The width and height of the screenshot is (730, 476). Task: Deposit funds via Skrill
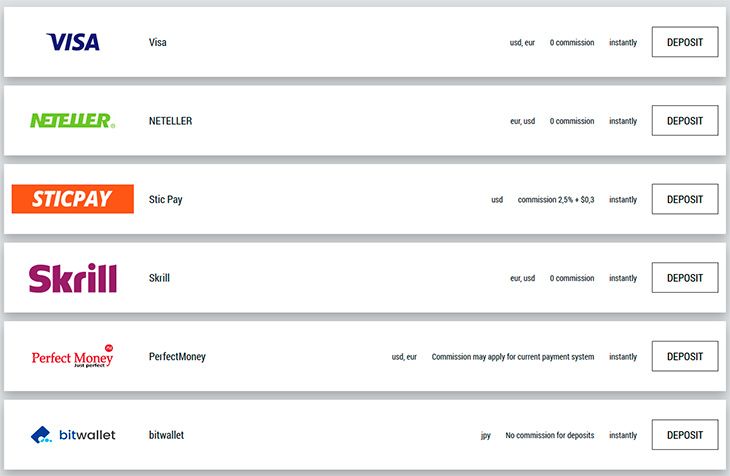[x=685, y=278]
